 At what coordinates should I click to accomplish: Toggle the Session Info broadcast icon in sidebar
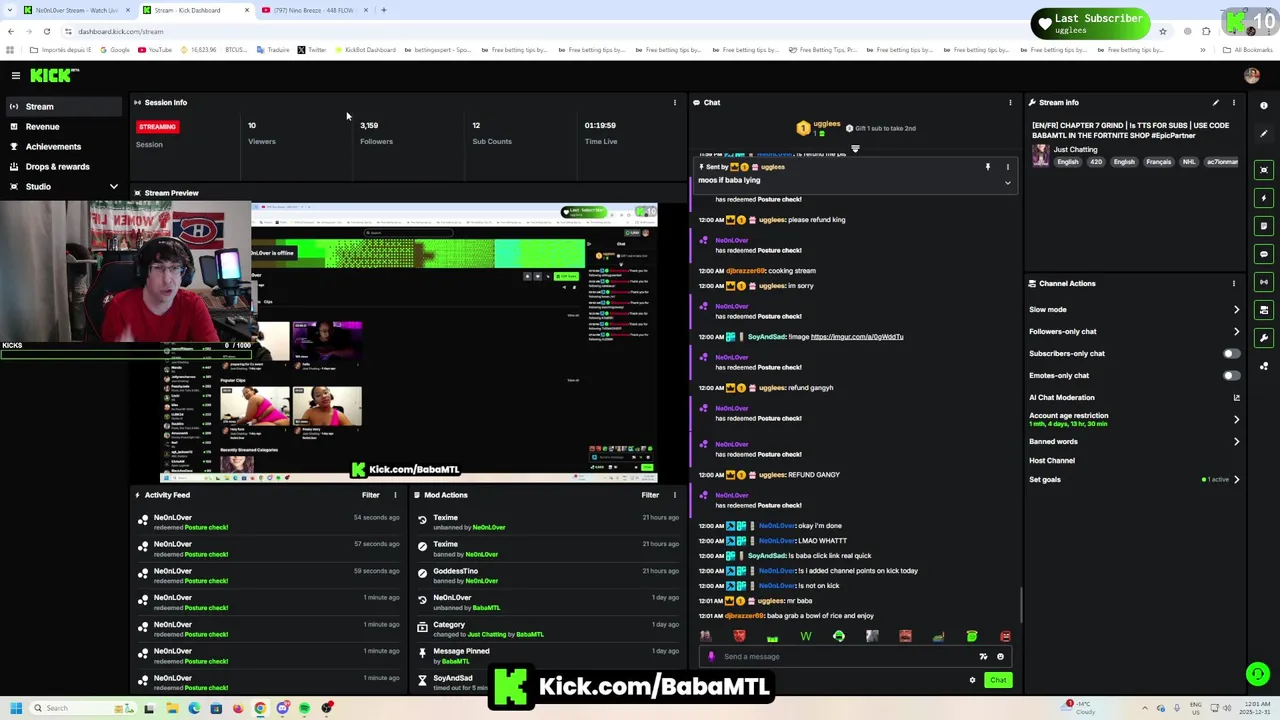point(1264,282)
